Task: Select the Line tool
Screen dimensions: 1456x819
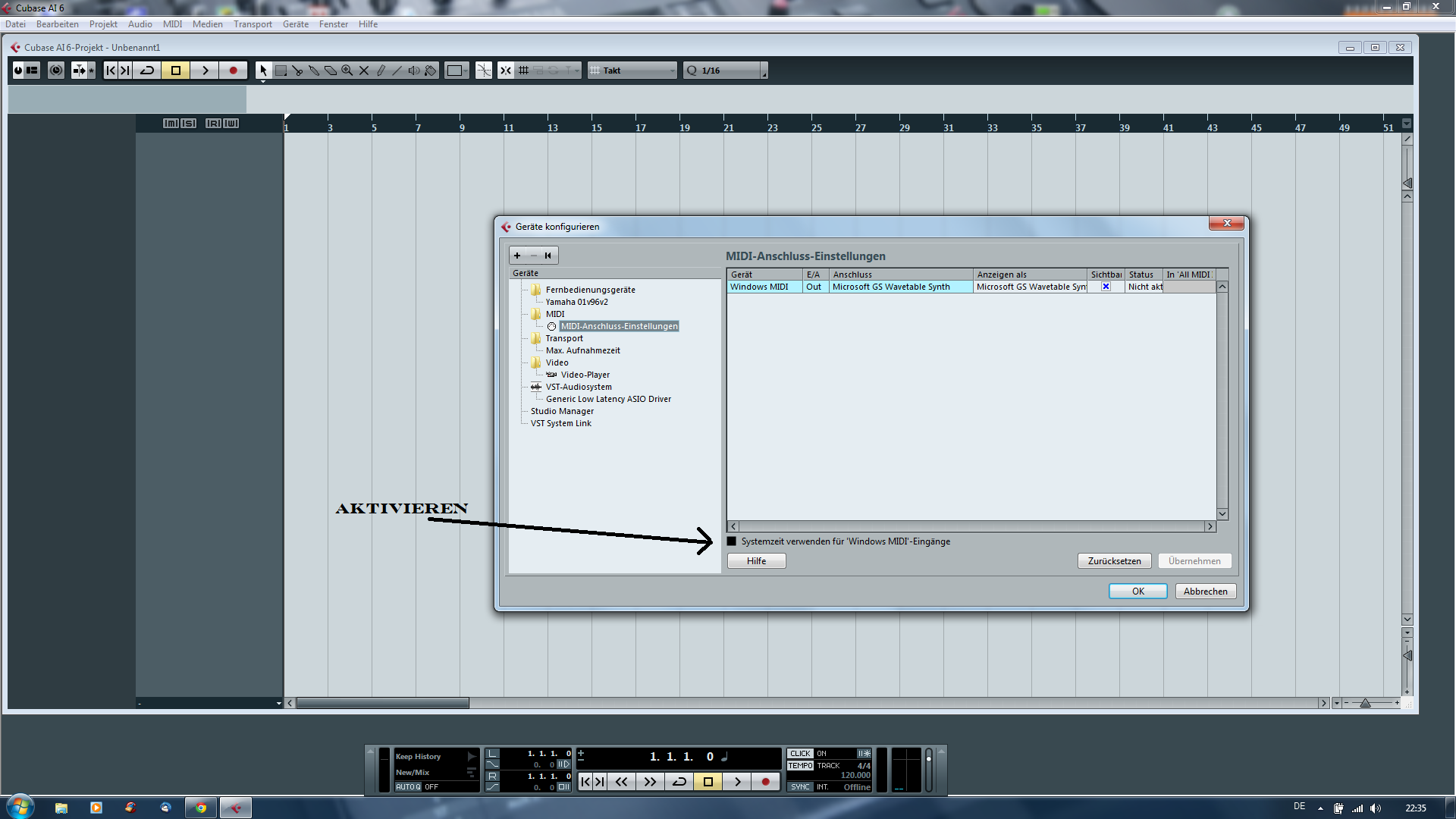Action: click(397, 71)
